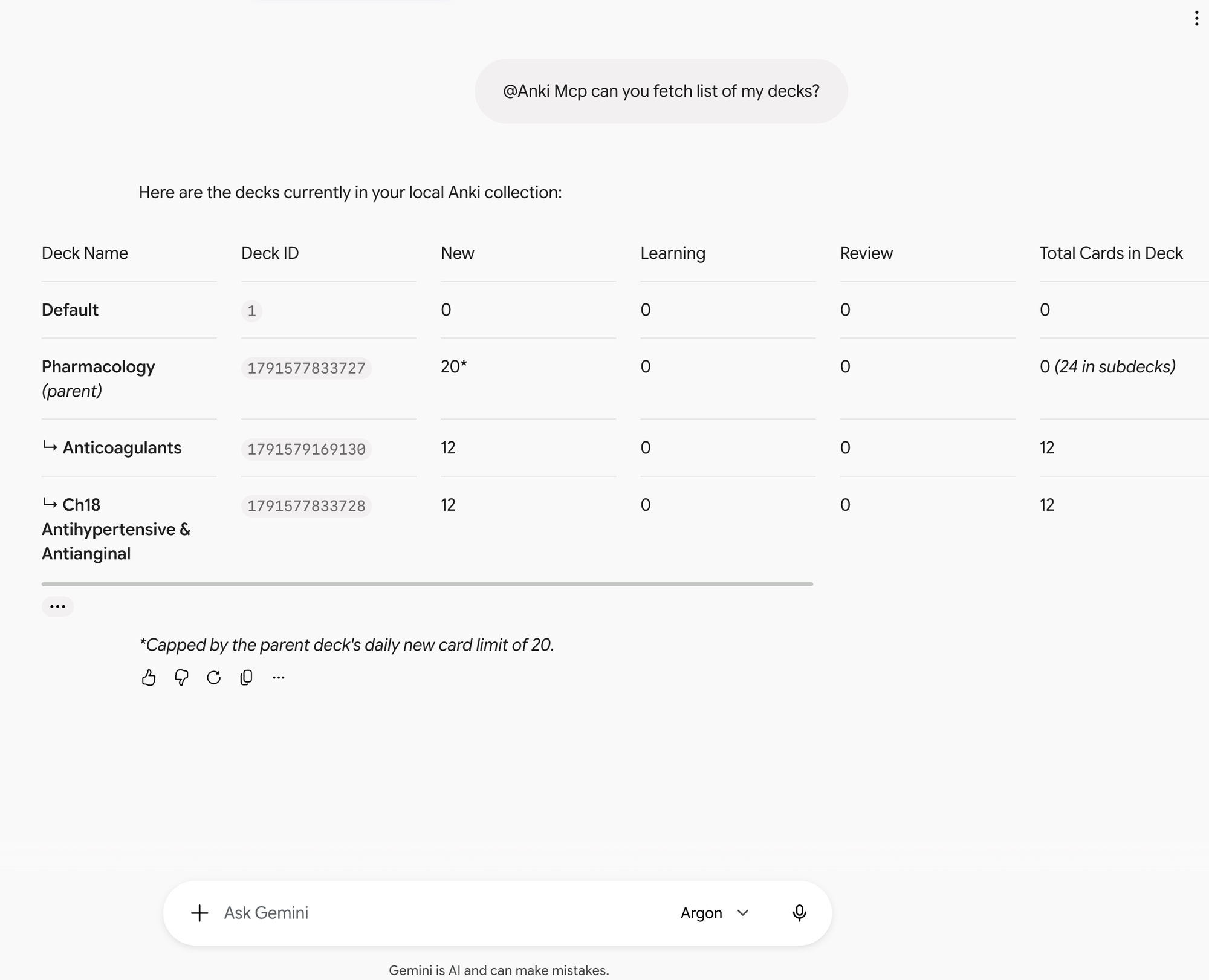Viewport: 1209px width, 980px height.
Task: Click the 20* New value for Pharmacology
Action: [454, 367]
